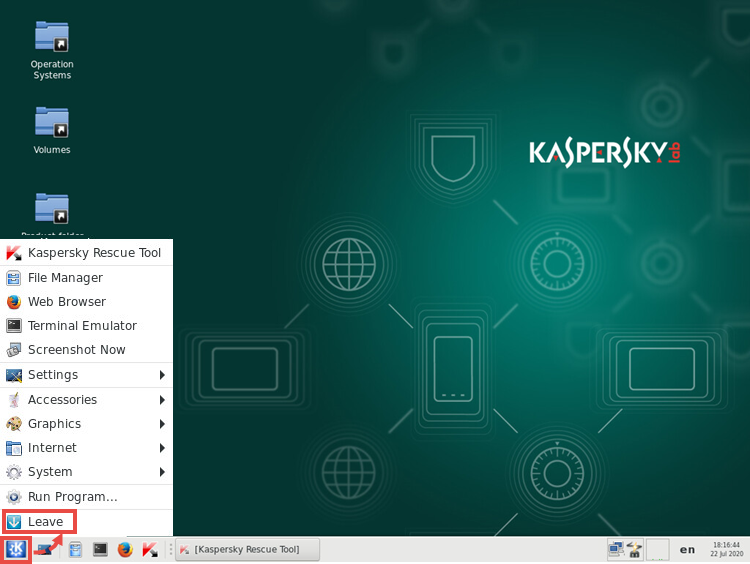Open the Settings submenu entry
This screenshot has height=564, width=750.
(x=87, y=375)
